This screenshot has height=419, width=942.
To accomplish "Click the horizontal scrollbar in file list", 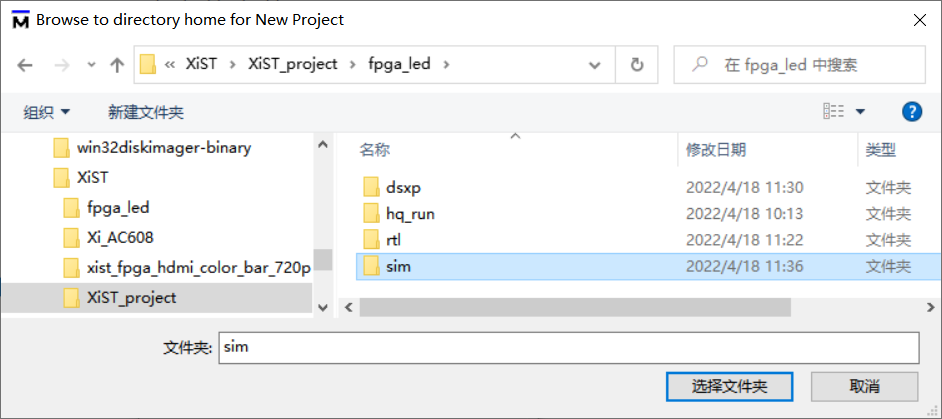I will click(575, 307).
